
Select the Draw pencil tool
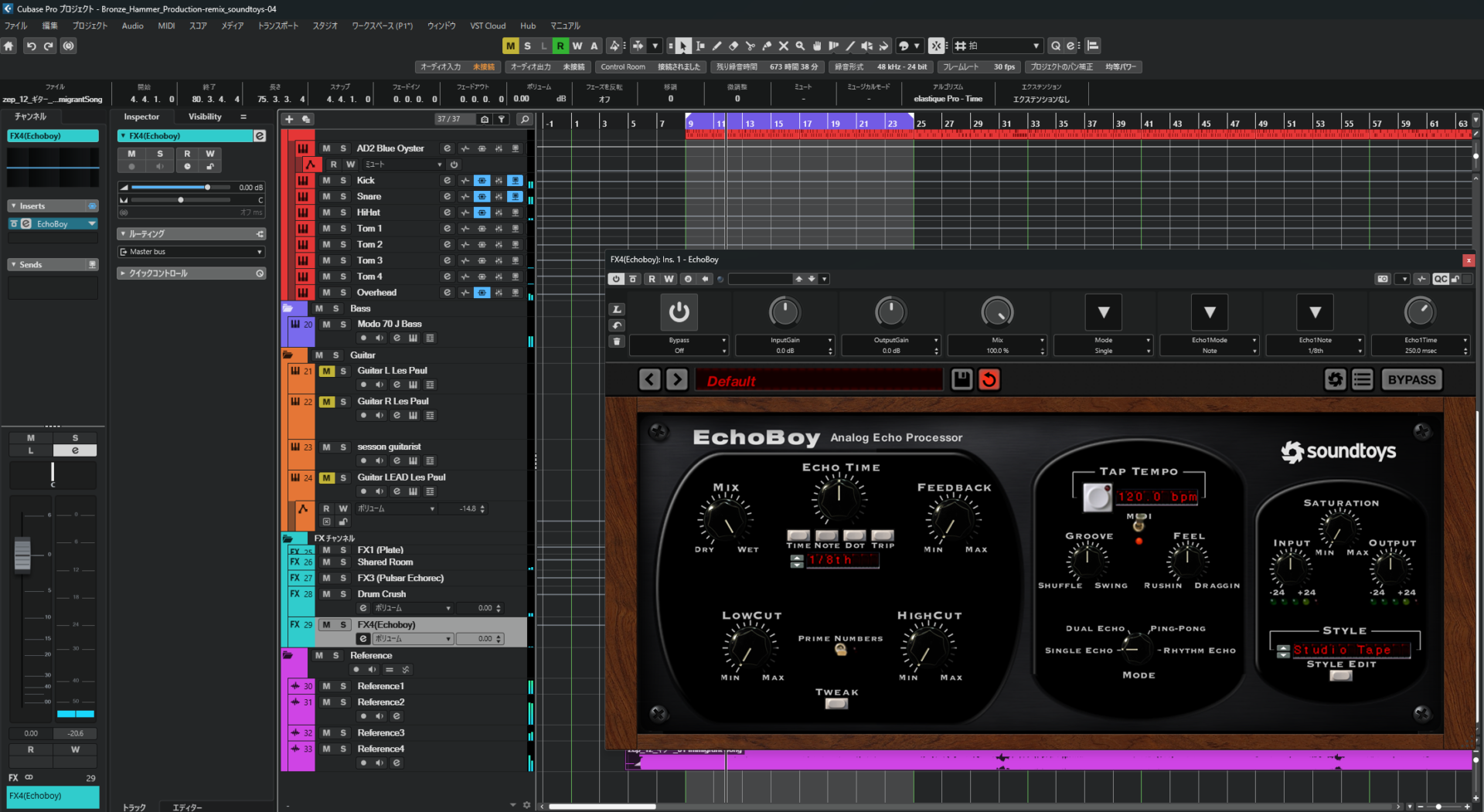click(716, 46)
